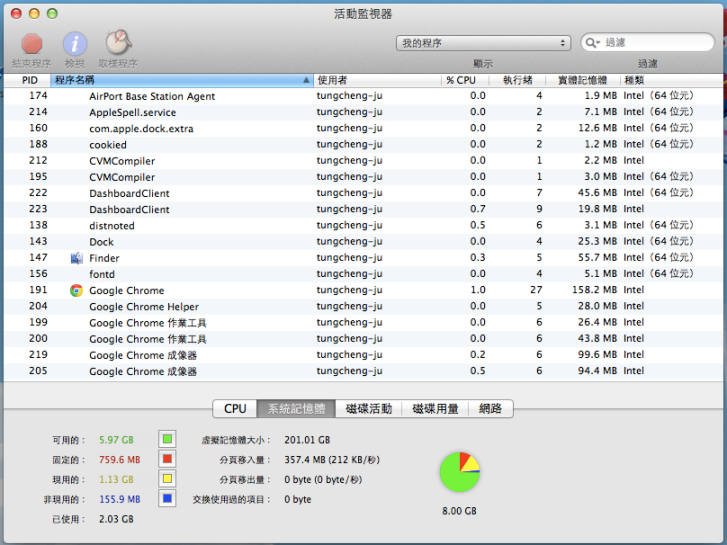The image size is (727, 545).
Task: Click the red Quit Process stop icon
Action: click(x=32, y=44)
